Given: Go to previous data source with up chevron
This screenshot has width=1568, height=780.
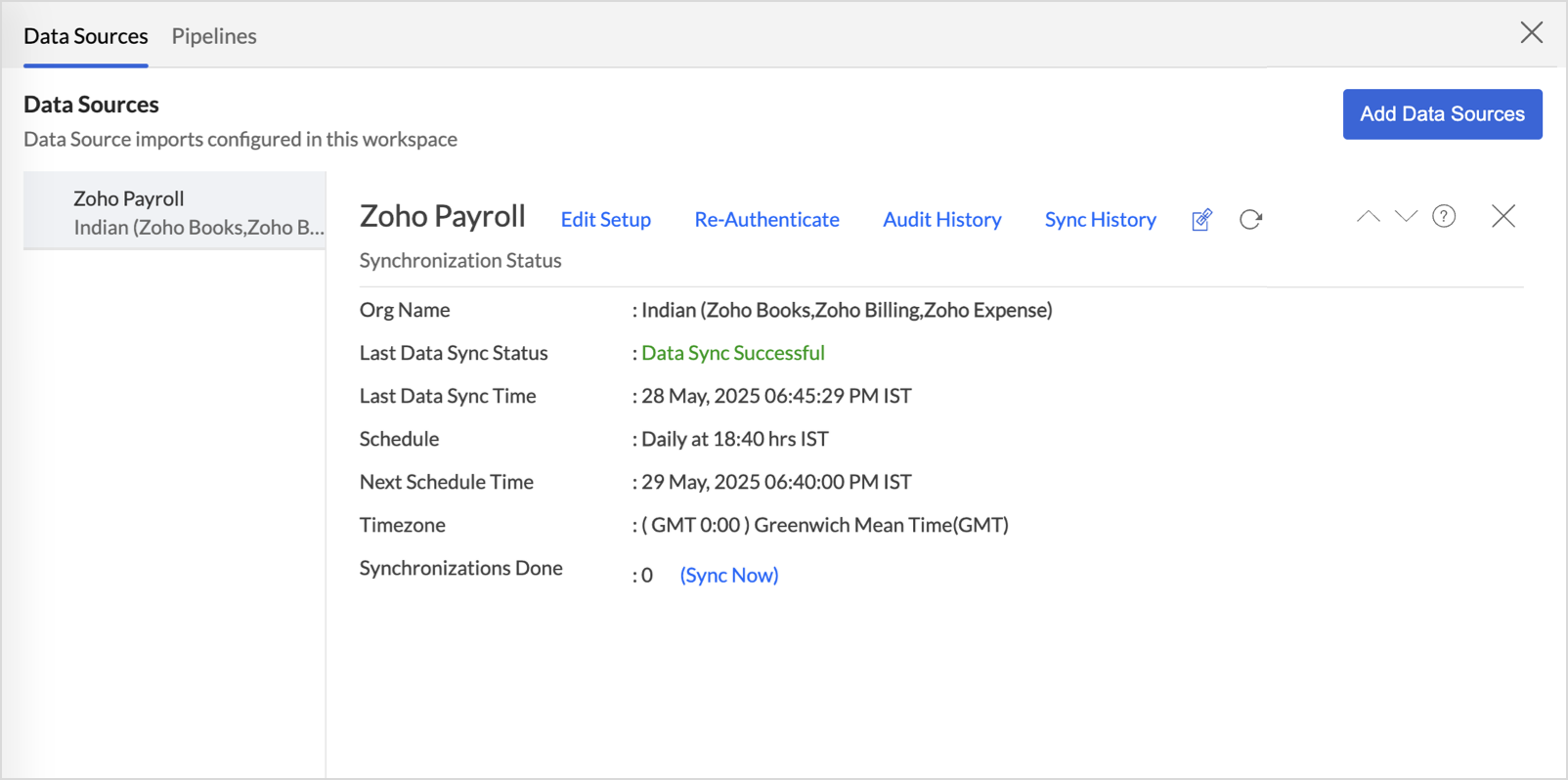Looking at the screenshot, I should 1368,217.
